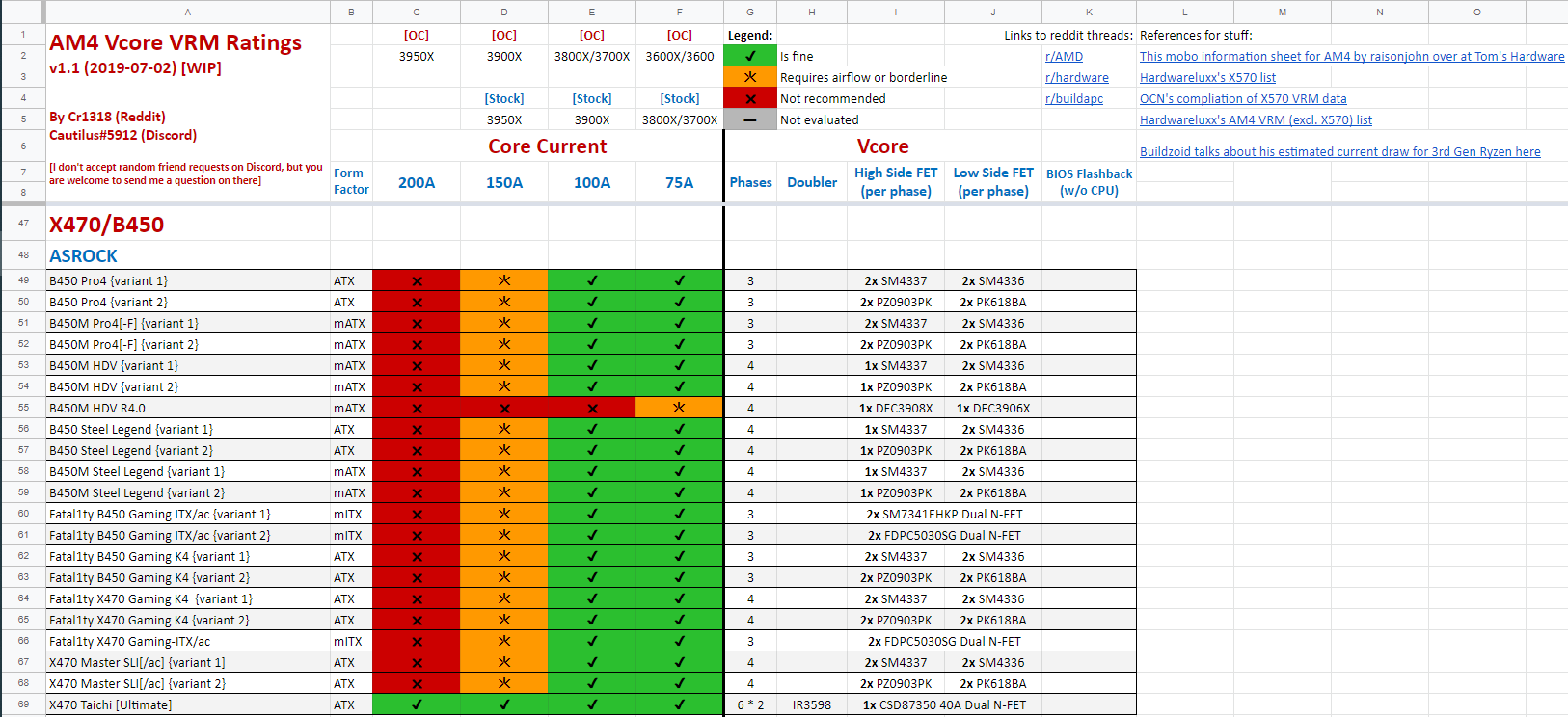Select row 47 header
Image resolution: width=1568 pixels, height=717 pixels.
point(23,224)
